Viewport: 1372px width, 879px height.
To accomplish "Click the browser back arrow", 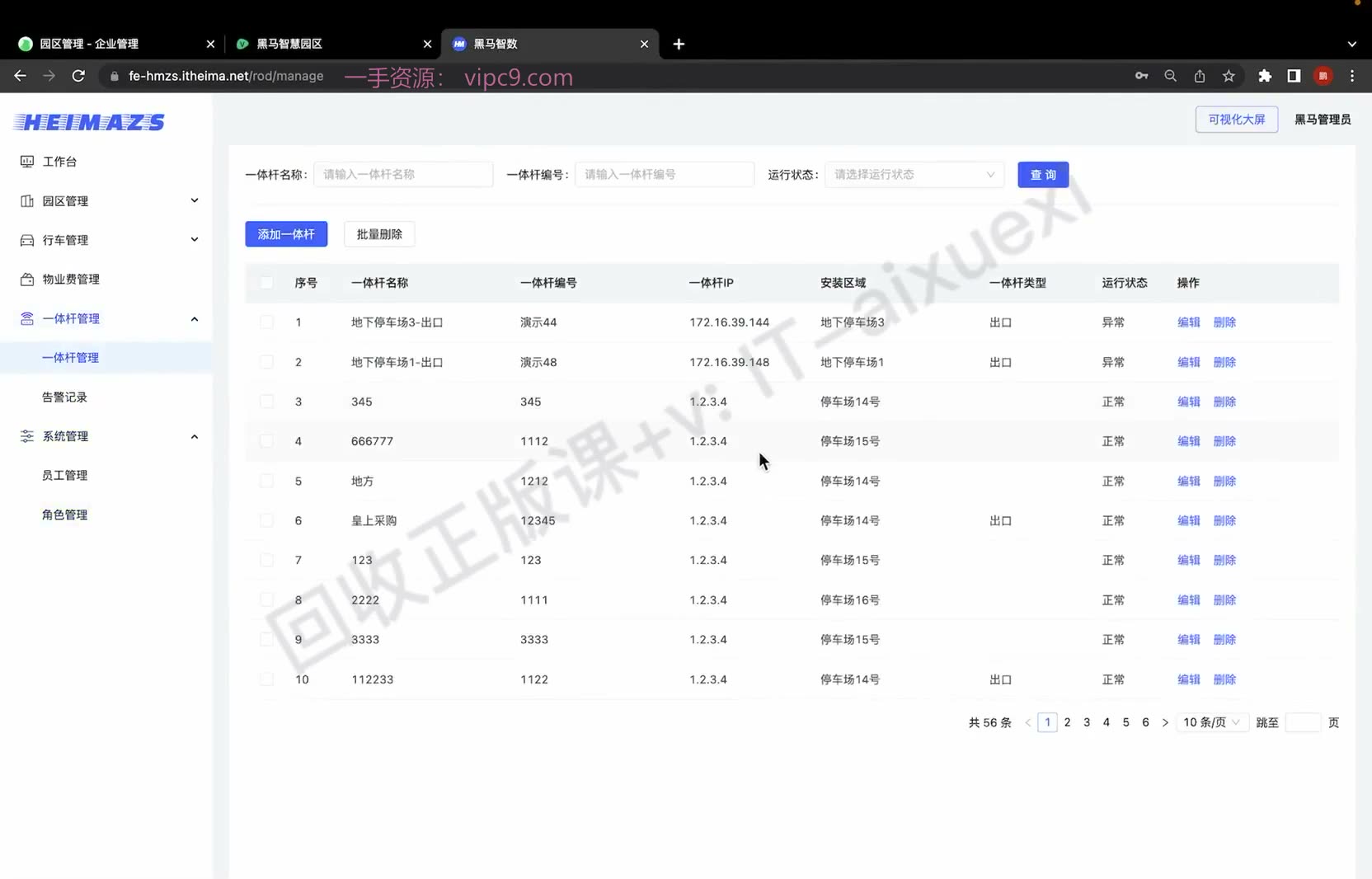I will 21,76.
